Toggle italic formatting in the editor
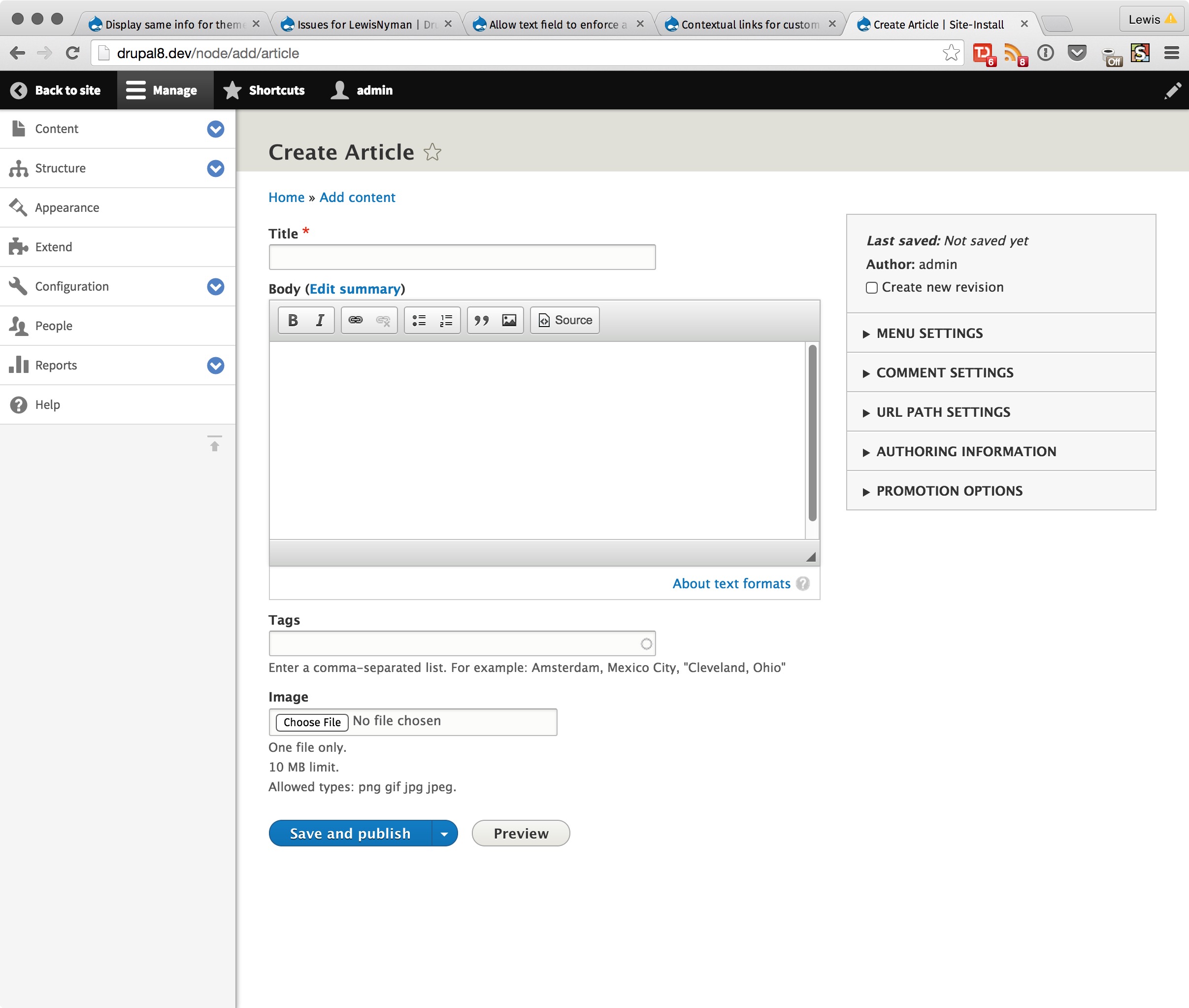 [x=320, y=320]
